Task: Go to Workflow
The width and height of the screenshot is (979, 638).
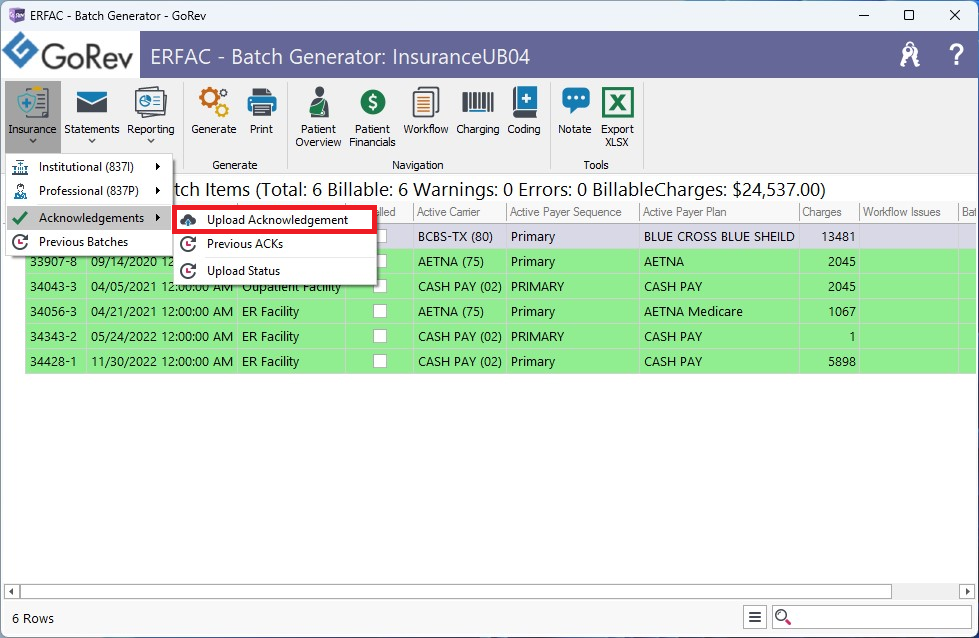Action: coord(426,112)
